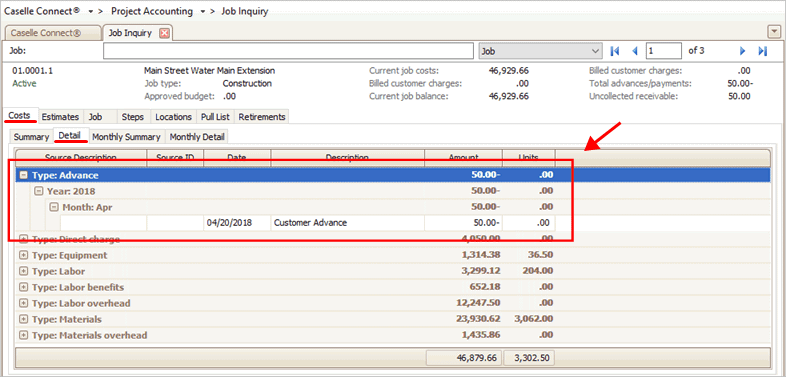The width and height of the screenshot is (786, 377).
Task: Click the Job search input field
Action: click(288, 51)
